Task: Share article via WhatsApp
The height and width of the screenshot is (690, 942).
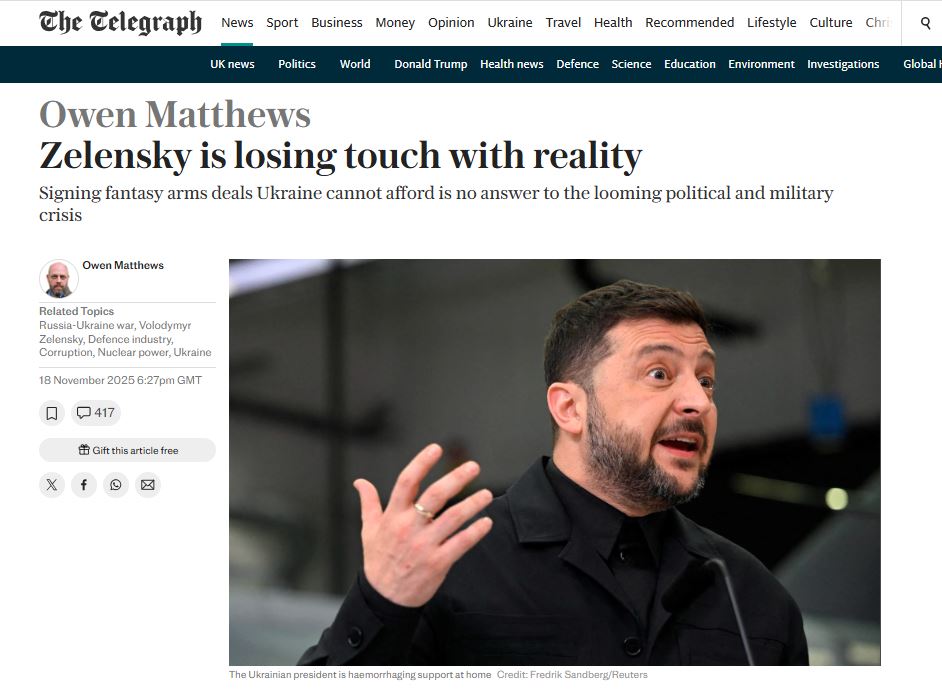Action: coord(116,485)
